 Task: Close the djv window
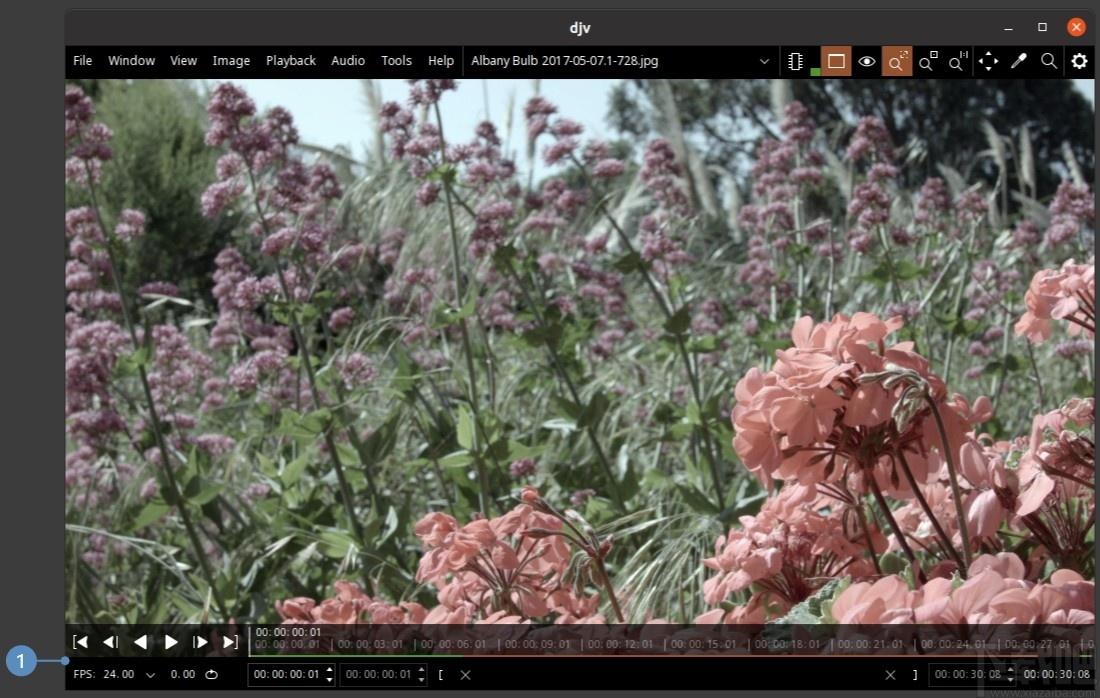click(1076, 27)
